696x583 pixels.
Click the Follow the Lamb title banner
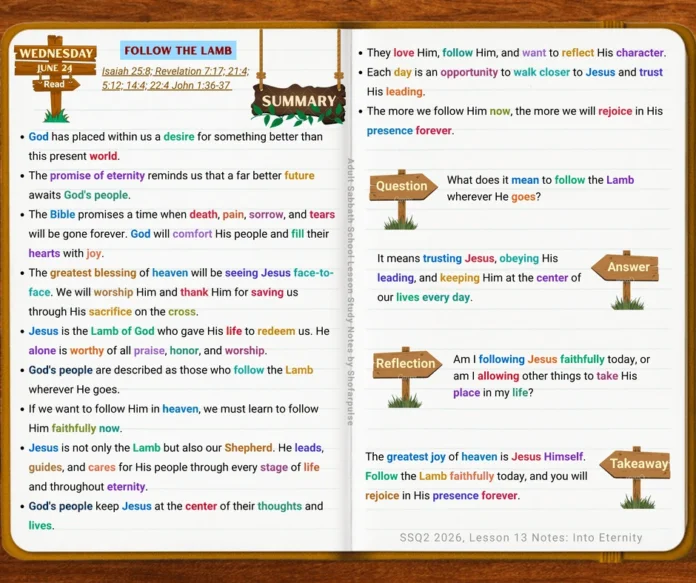tap(178, 51)
